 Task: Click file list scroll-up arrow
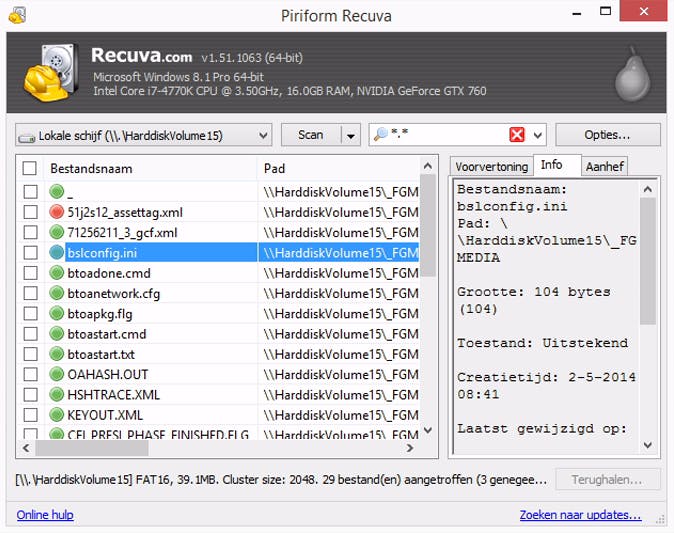pyautogui.click(x=428, y=166)
